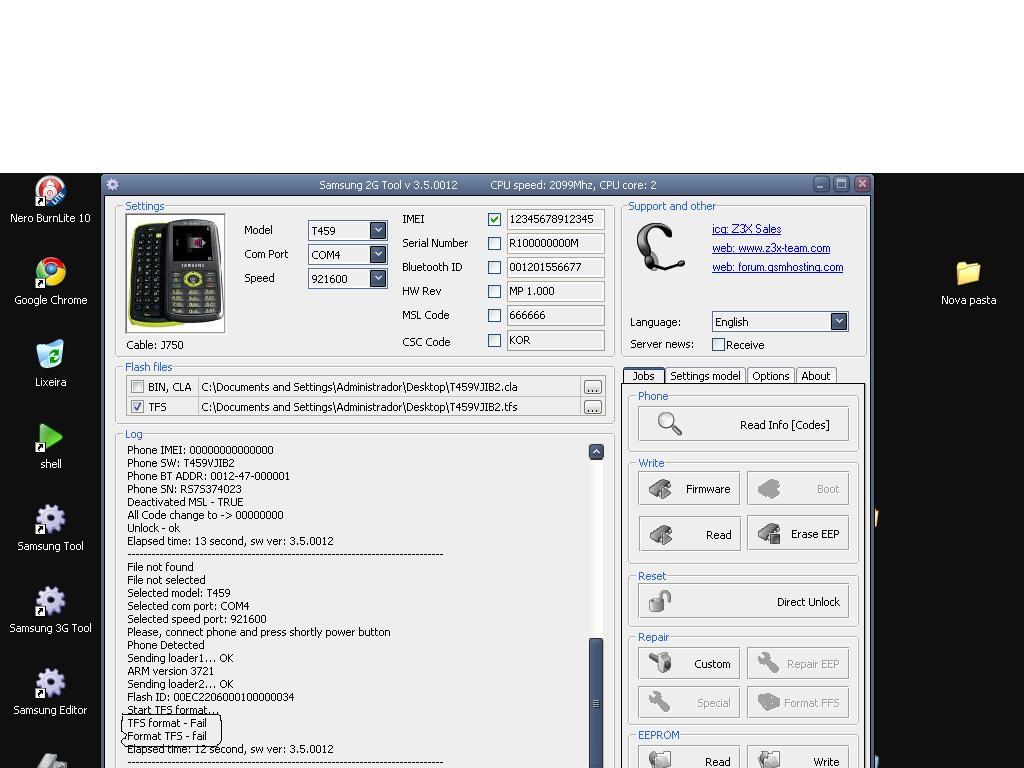Enable the MSL Code checkbox

494,315
